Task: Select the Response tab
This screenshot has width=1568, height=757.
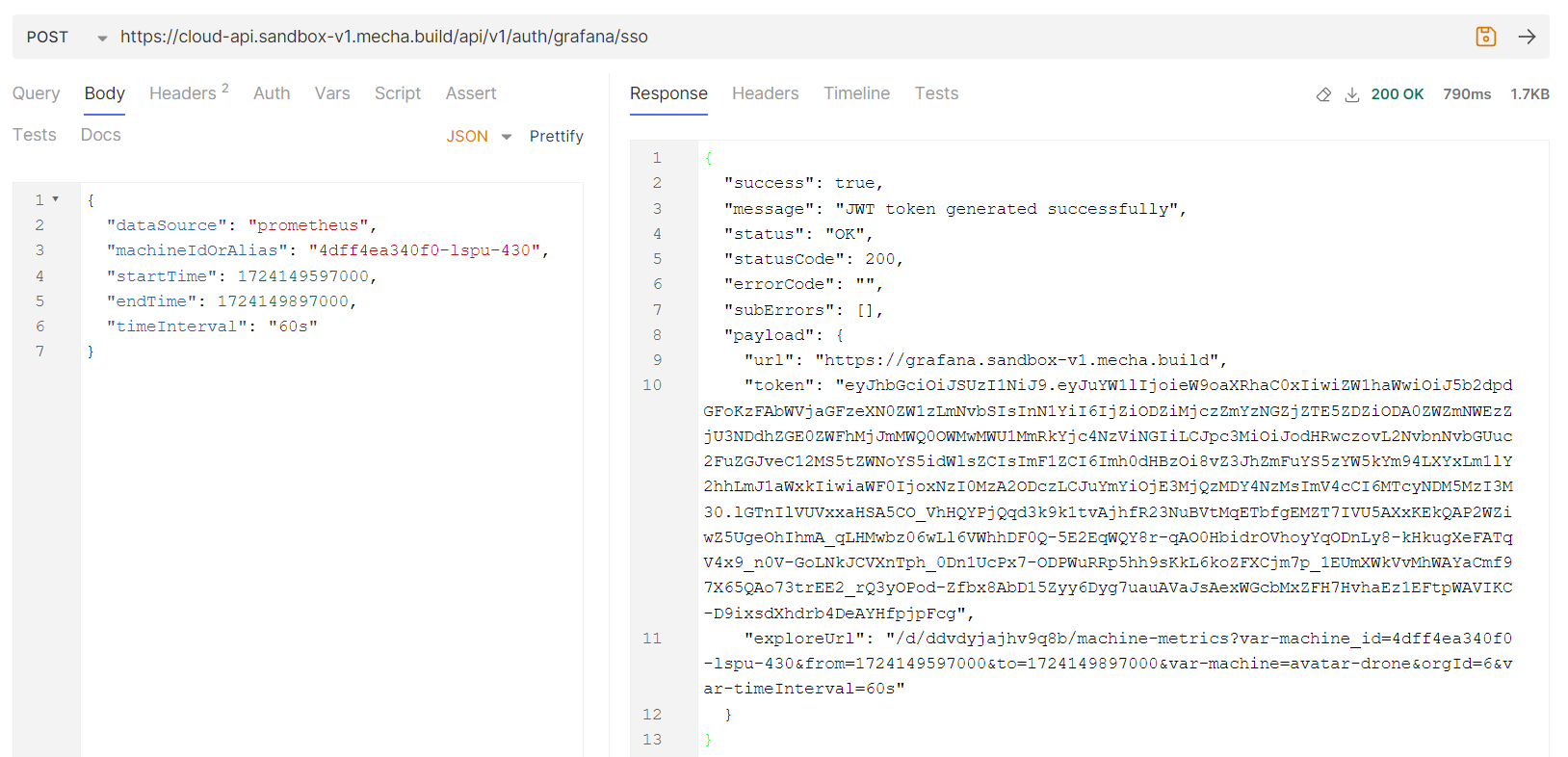Action: click(668, 93)
